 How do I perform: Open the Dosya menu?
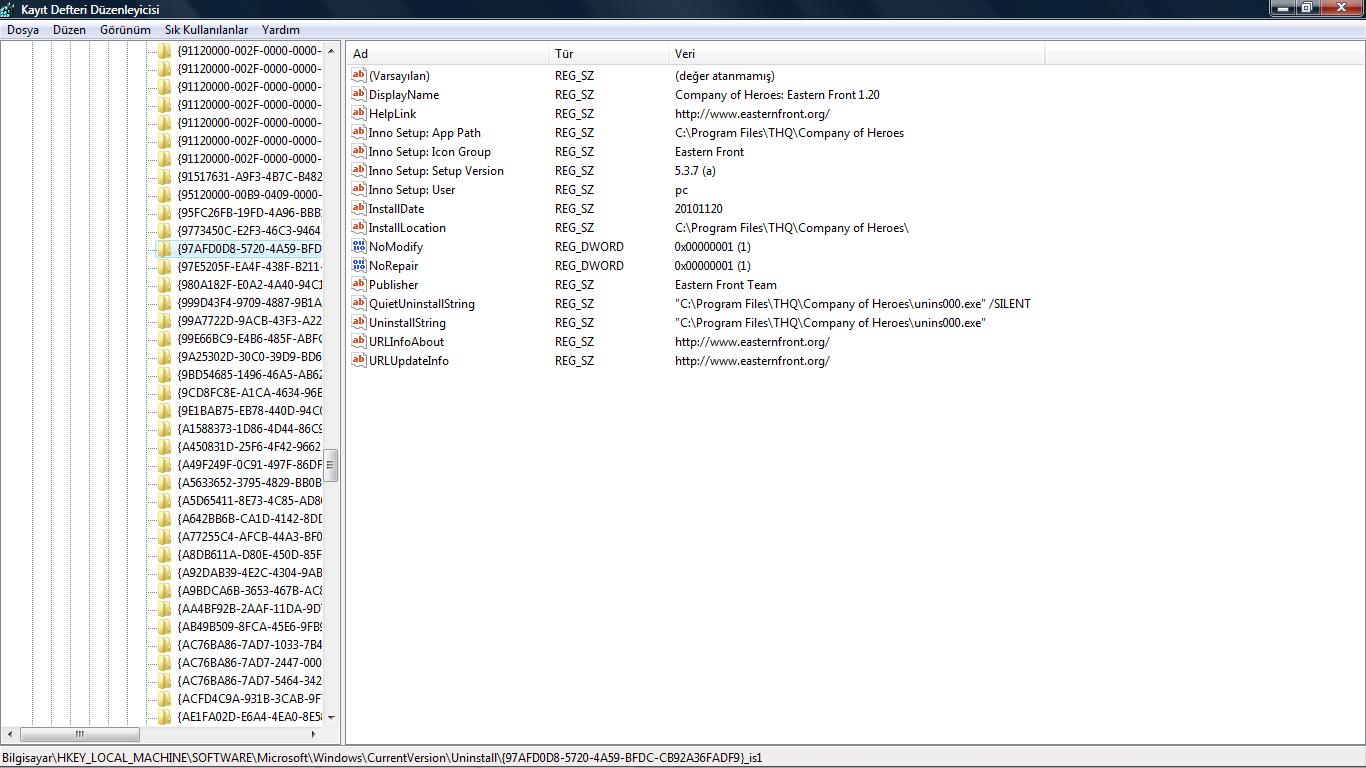pyautogui.click(x=23, y=30)
